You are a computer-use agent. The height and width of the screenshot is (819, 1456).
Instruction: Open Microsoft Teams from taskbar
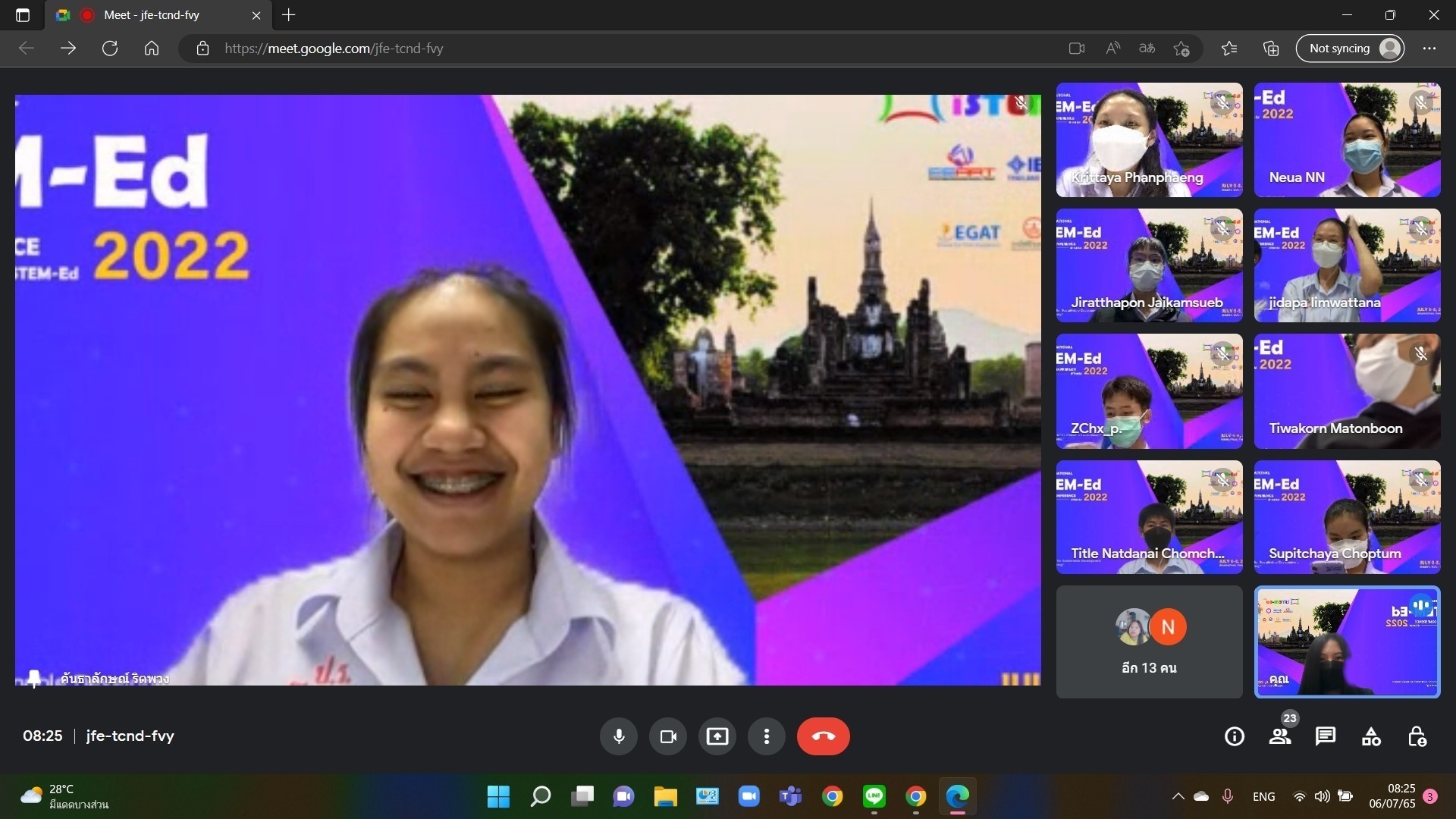click(x=790, y=796)
